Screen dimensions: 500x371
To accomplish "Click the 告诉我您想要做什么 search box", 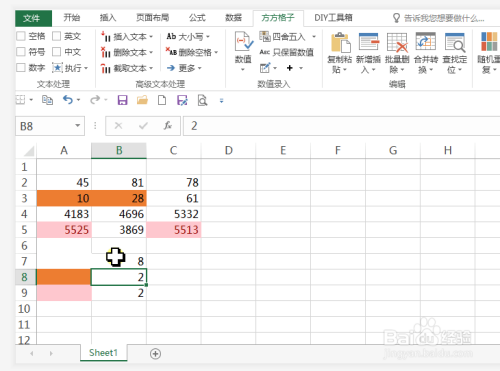I will coord(439,18).
